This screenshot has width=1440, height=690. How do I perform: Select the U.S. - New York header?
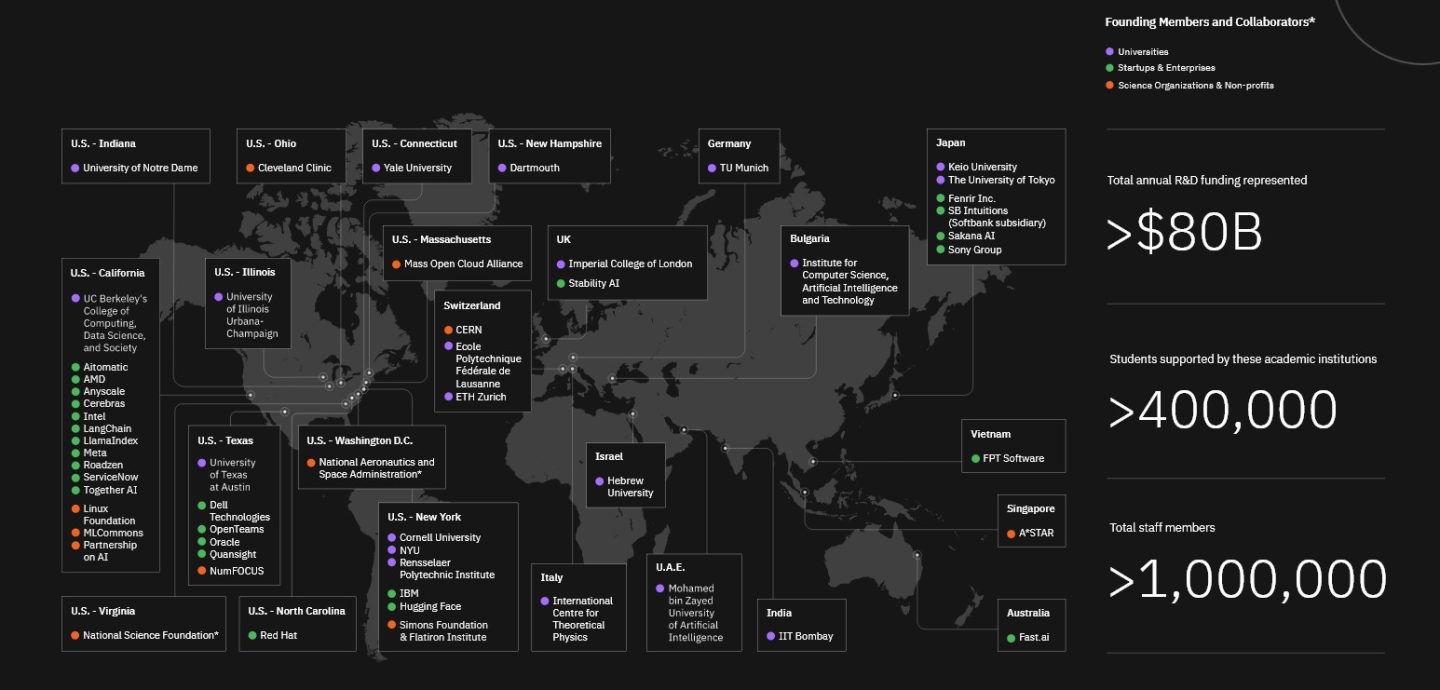point(424,517)
